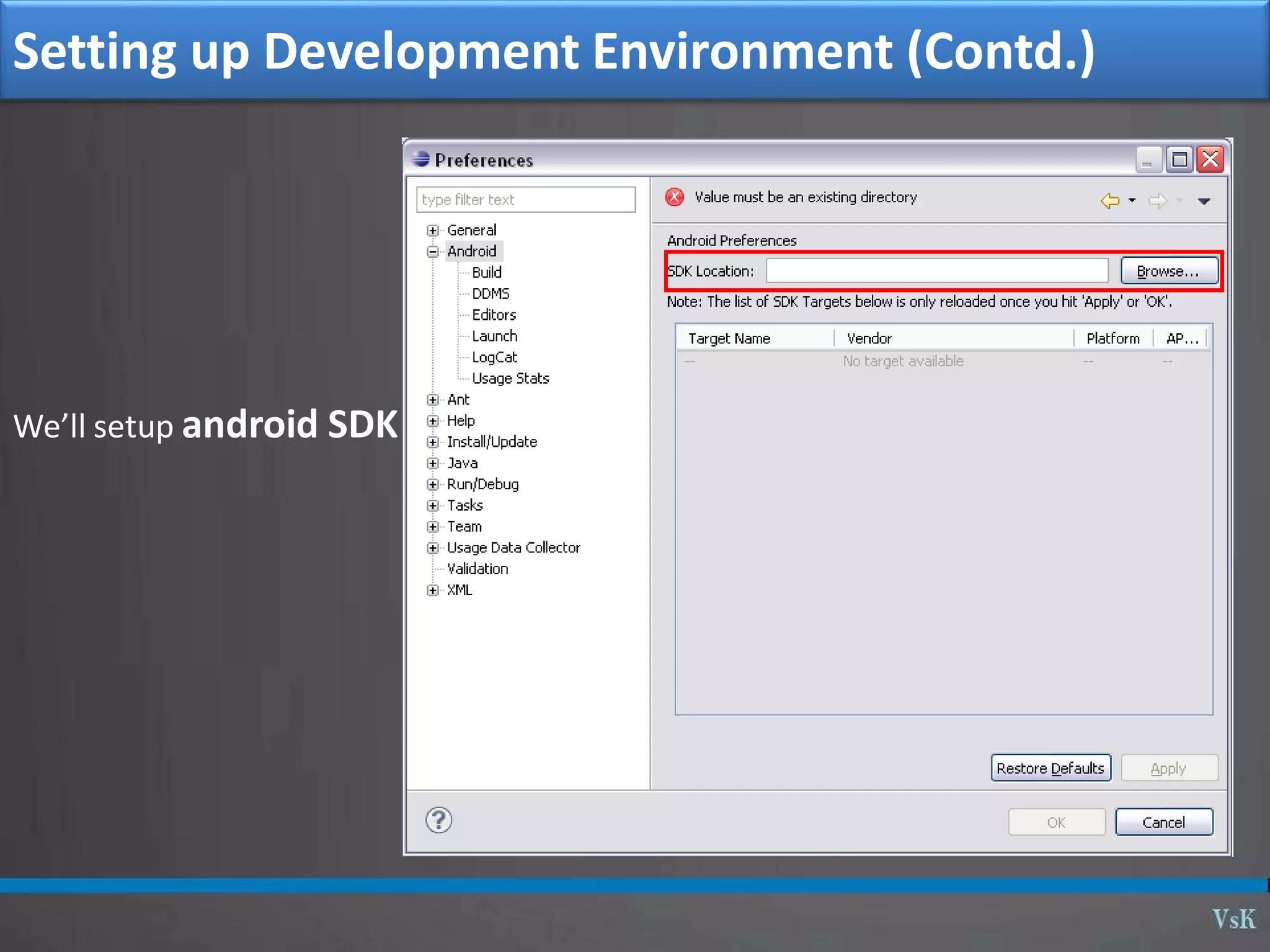
Task: Sort by Target Name column header
Action: 756,338
